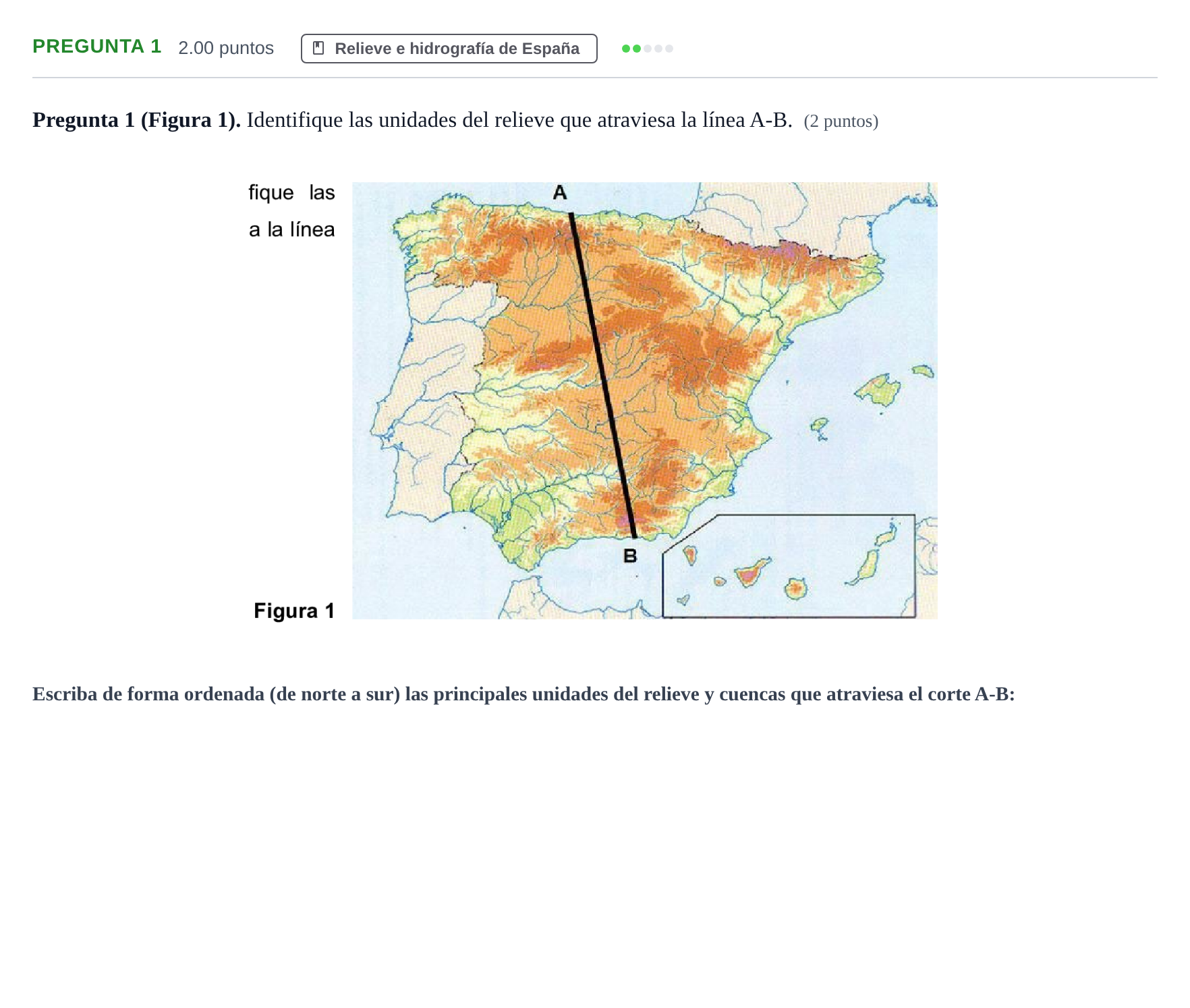Click the letter A marker on the map
The width and height of the screenshot is (1190, 1008).
[x=560, y=193]
